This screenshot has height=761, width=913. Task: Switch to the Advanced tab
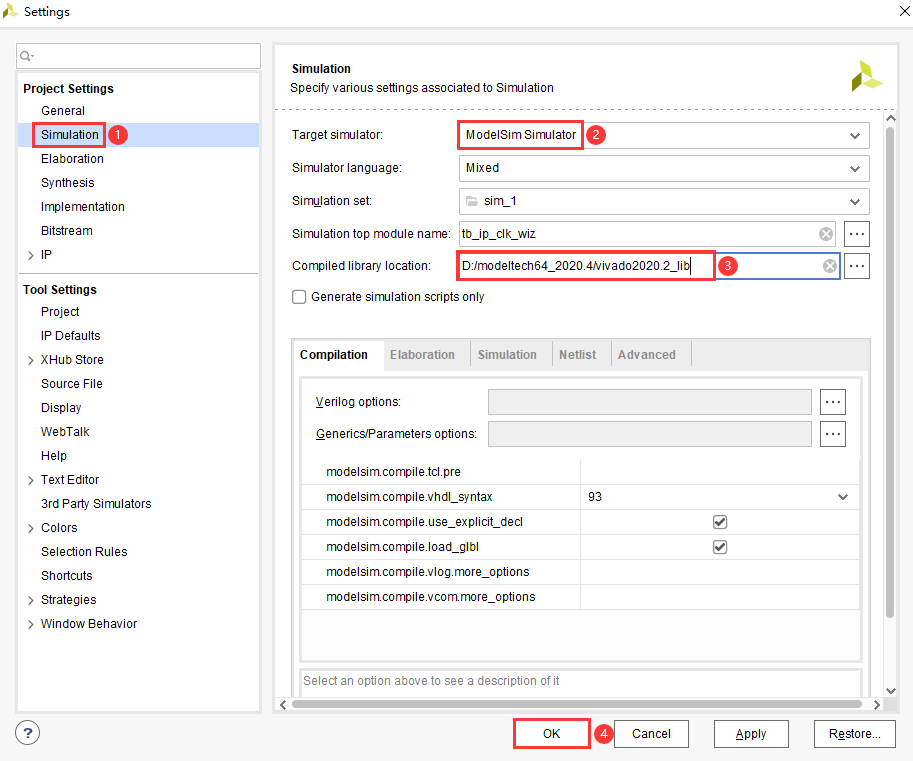click(x=647, y=355)
